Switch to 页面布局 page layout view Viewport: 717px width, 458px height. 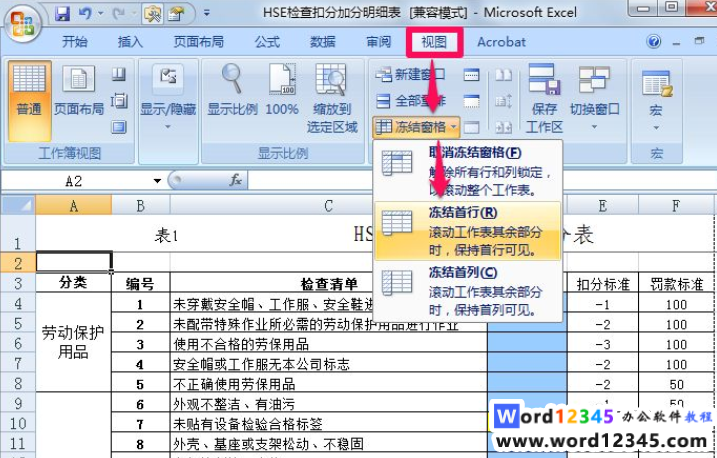pos(79,92)
